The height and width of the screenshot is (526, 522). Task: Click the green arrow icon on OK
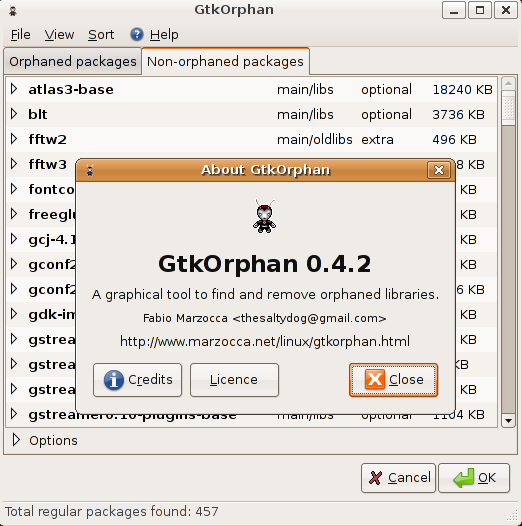point(464,478)
